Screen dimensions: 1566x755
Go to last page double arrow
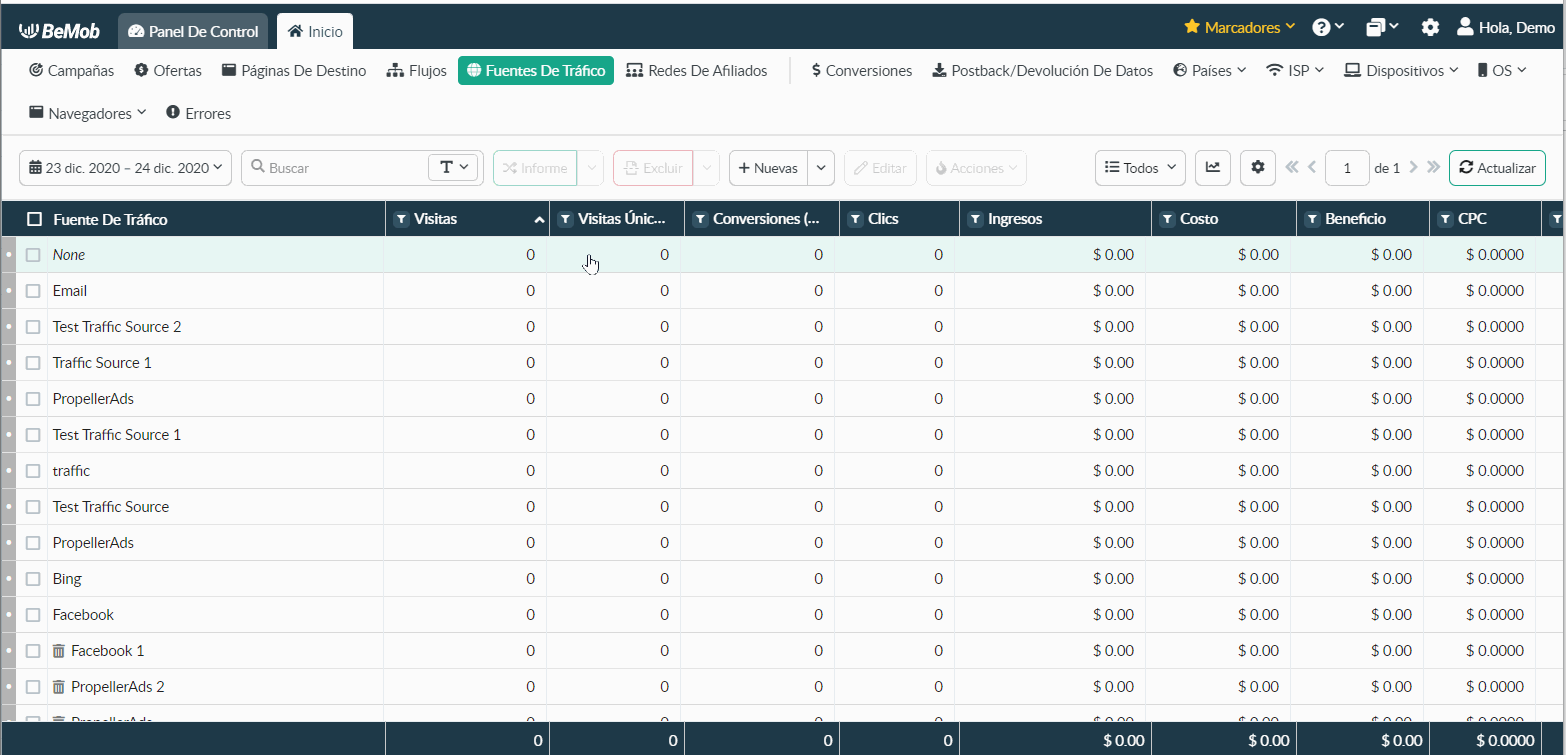1433,168
